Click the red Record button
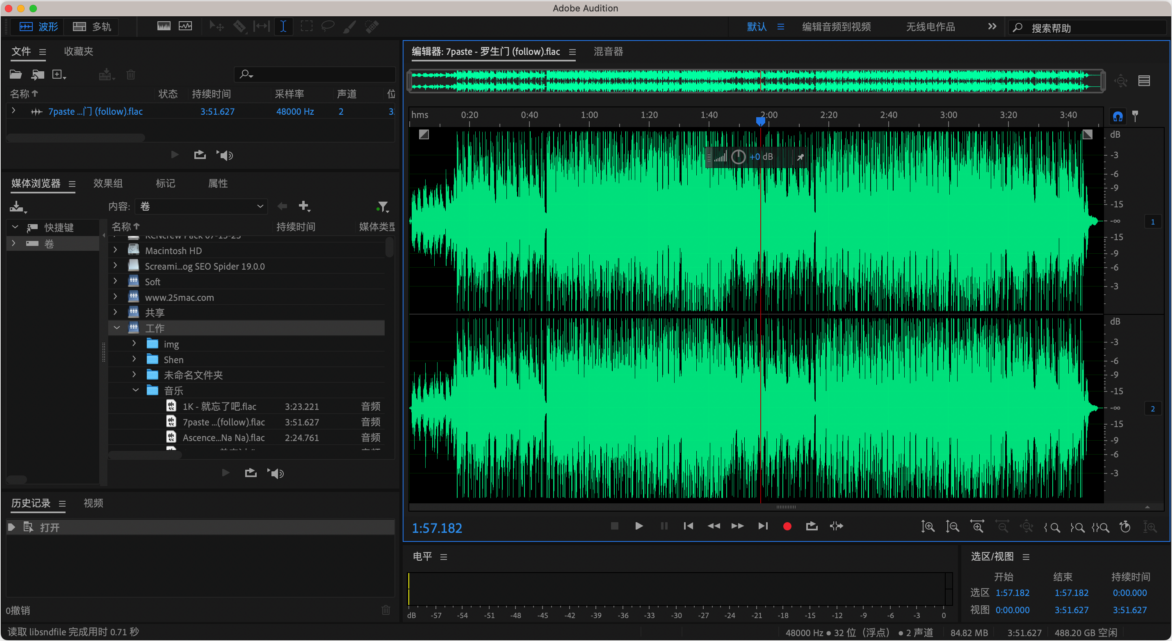The height and width of the screenshot is (641, 1172). pos(787,526)
